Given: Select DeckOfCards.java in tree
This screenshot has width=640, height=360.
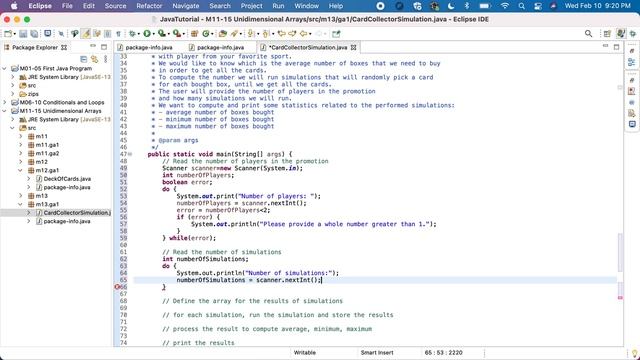Looking at the screenshot, I should 67,179.
